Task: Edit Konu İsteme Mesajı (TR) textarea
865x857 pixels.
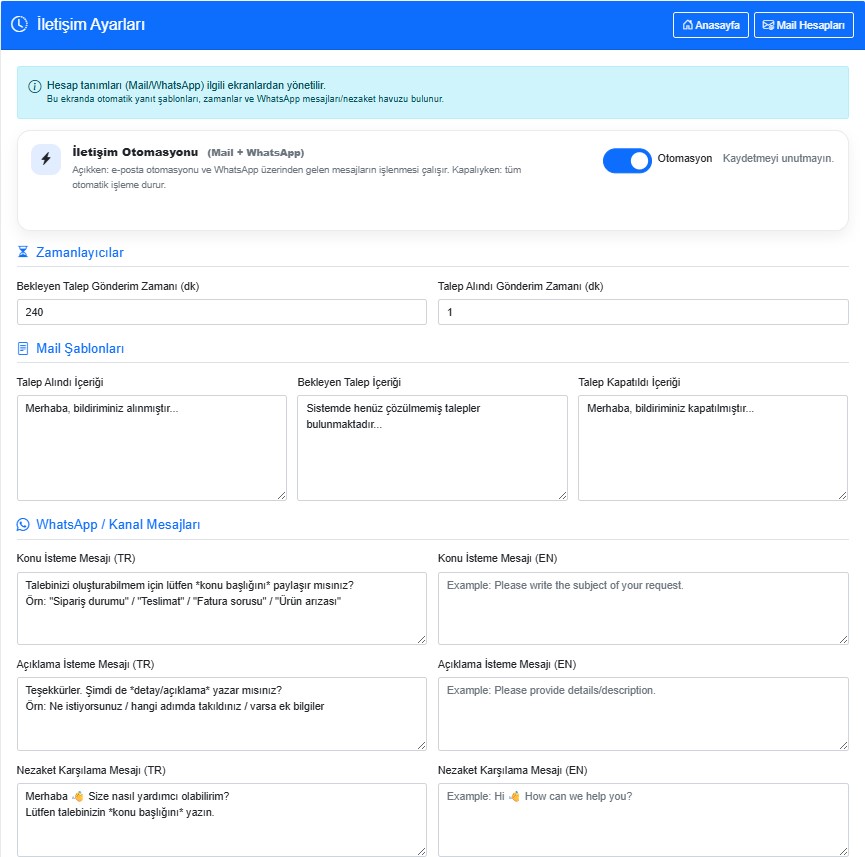Action: 221,608
